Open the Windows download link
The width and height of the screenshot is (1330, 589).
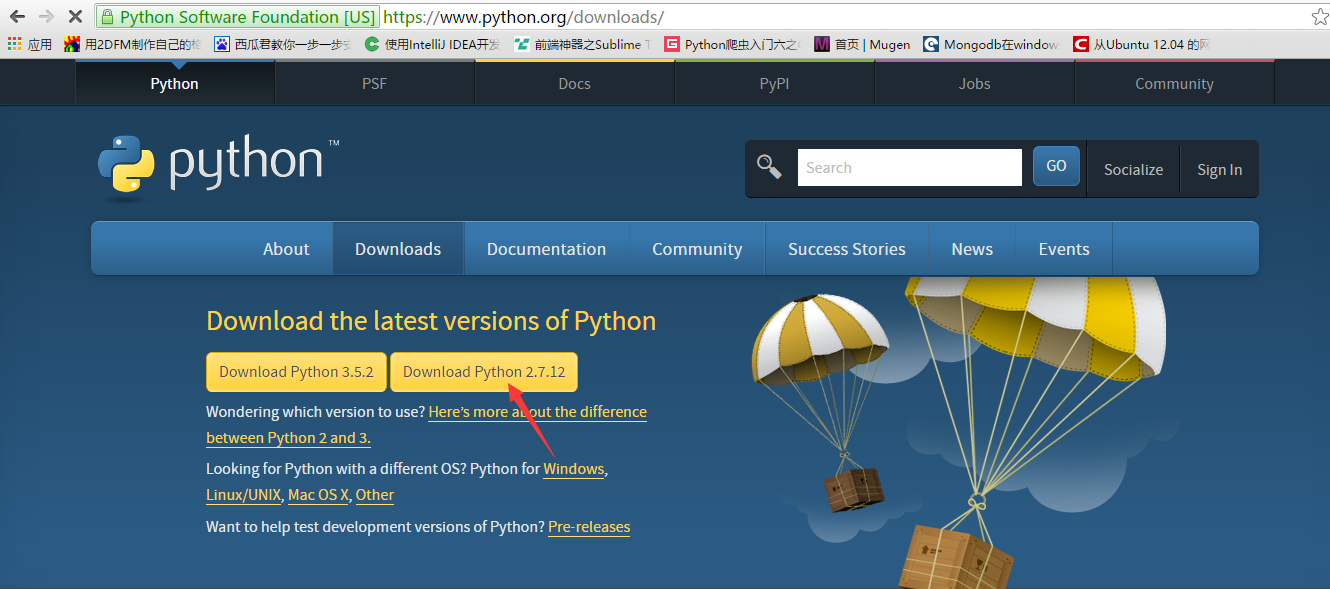[x=574, y=469]
